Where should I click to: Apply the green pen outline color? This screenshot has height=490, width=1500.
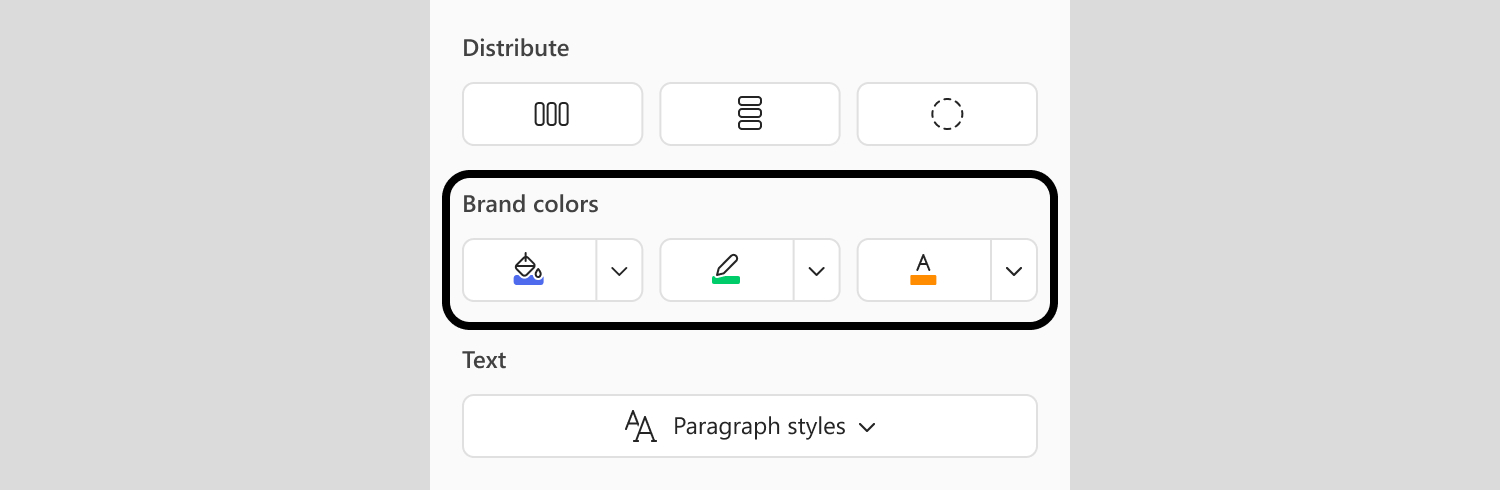pyautogui.click(x=726, y=270)
